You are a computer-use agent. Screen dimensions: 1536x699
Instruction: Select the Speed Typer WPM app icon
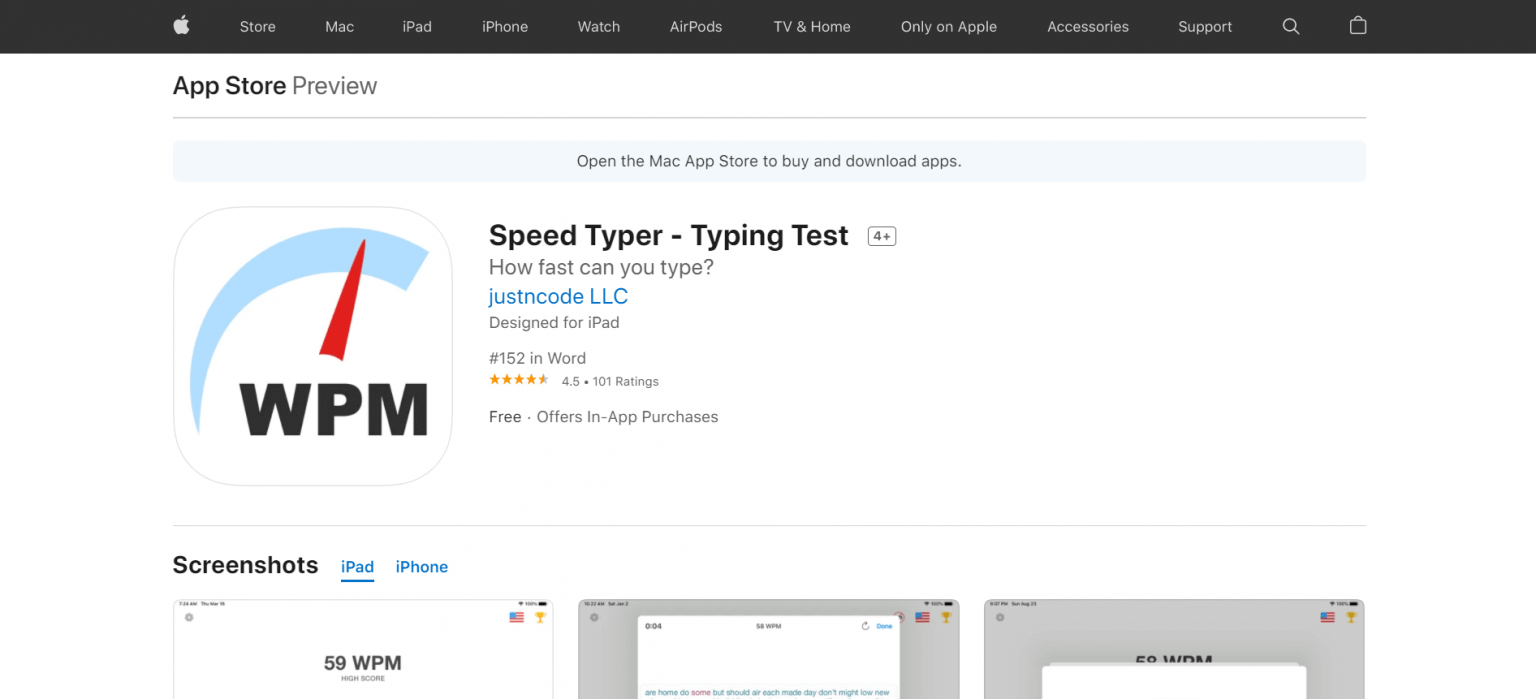coord(313,346)
